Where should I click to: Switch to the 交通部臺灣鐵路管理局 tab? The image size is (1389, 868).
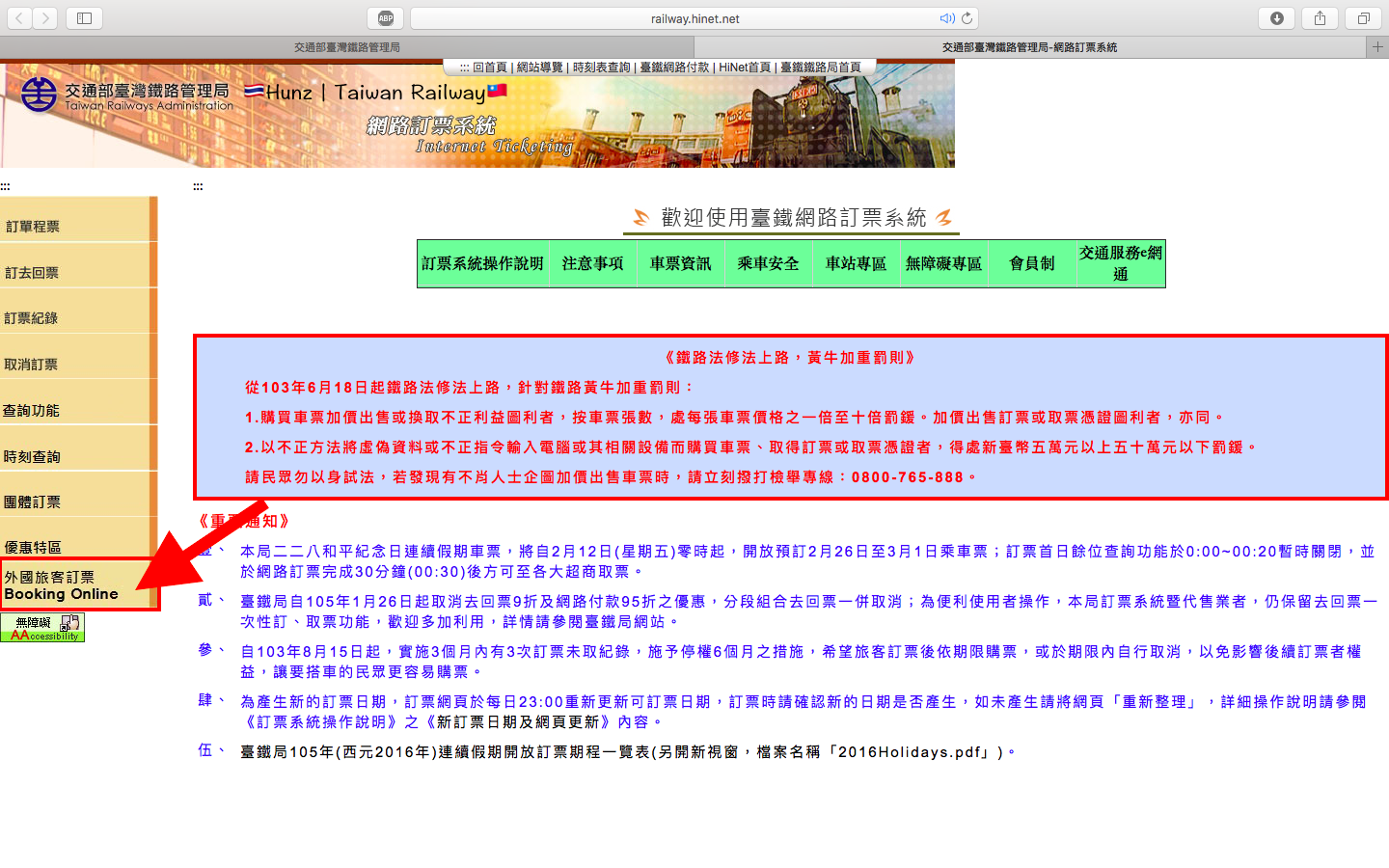(x=347, y=46)
